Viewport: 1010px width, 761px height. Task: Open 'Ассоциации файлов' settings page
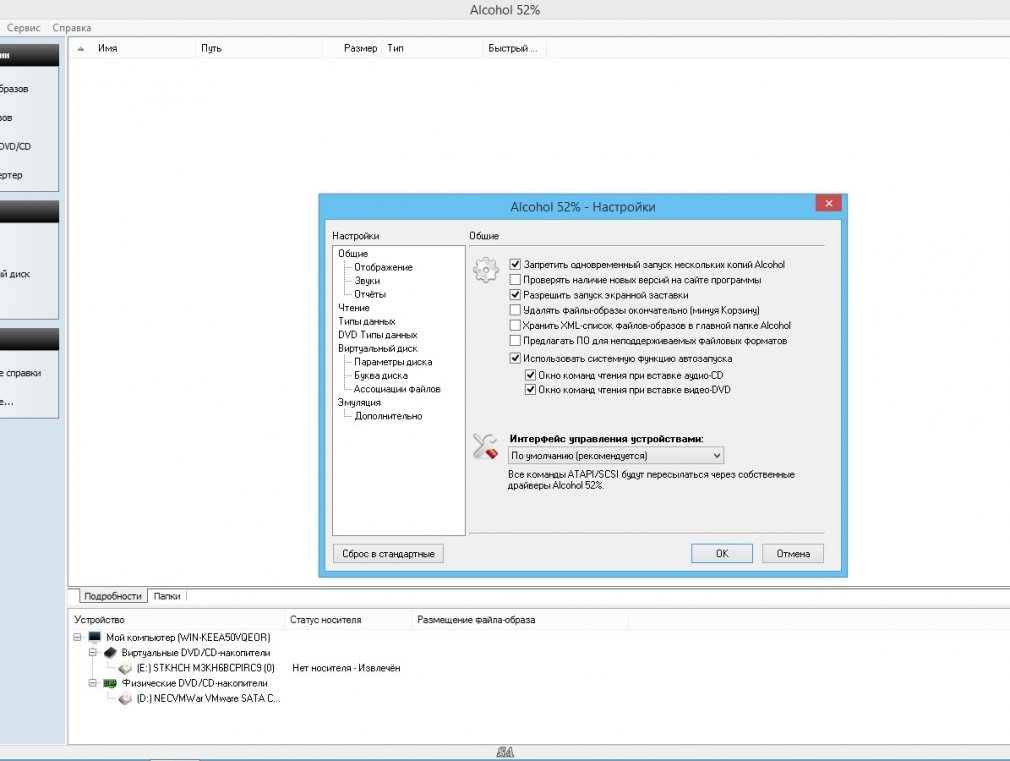[397, 389]
